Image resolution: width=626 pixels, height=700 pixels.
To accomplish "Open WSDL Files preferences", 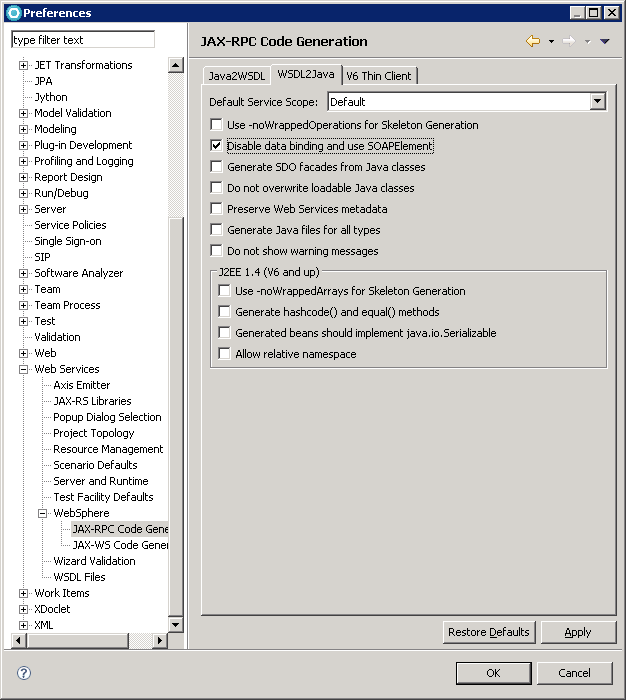I will coord(79,577).
